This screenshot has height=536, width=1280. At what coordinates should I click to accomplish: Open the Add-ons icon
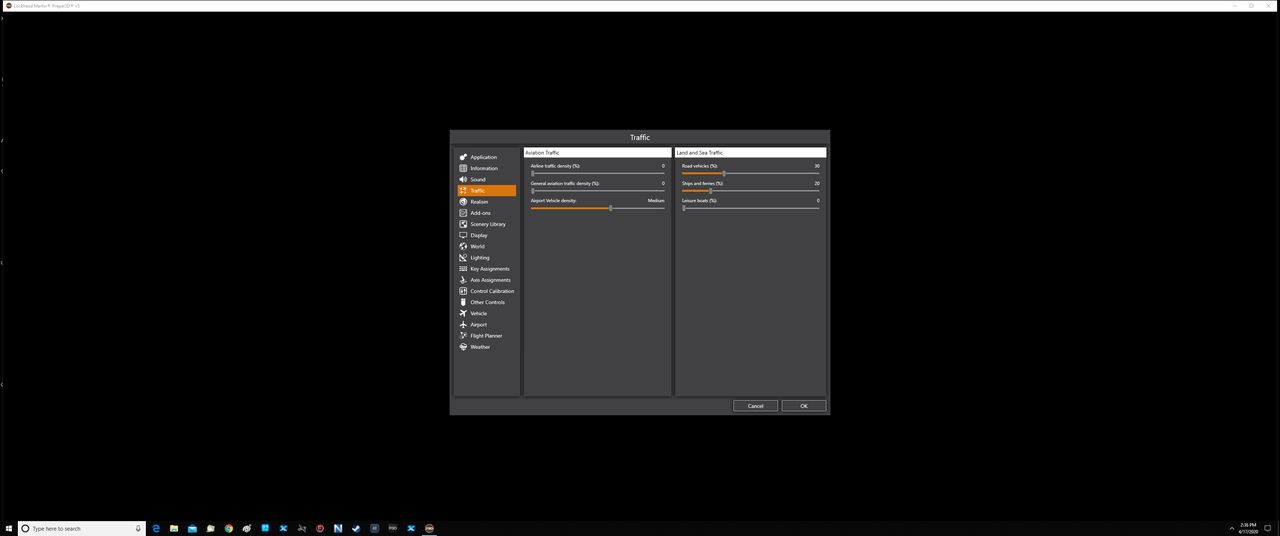463,213
